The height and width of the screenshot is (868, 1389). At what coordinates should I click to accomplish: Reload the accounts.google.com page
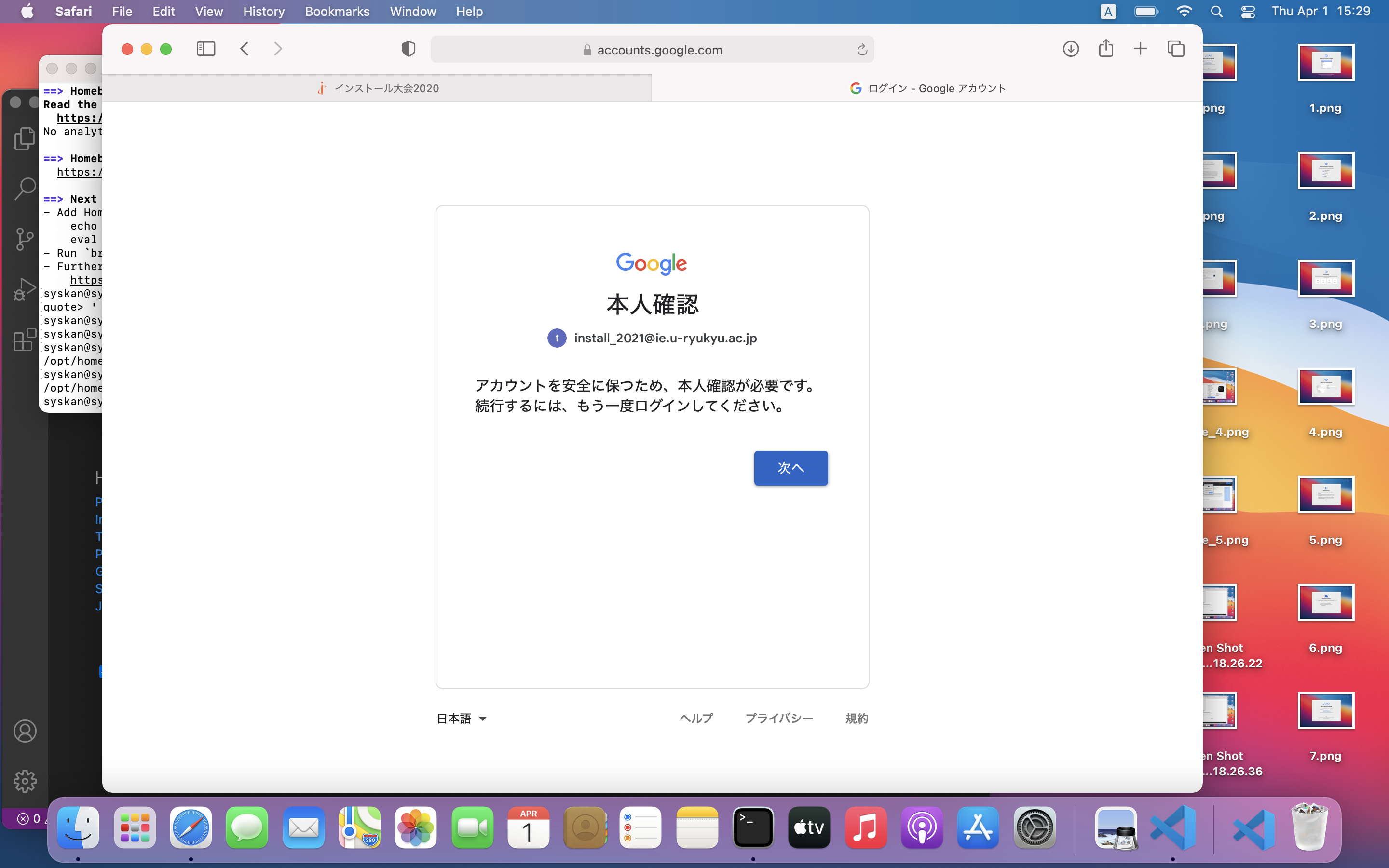[x=861, y=50]
